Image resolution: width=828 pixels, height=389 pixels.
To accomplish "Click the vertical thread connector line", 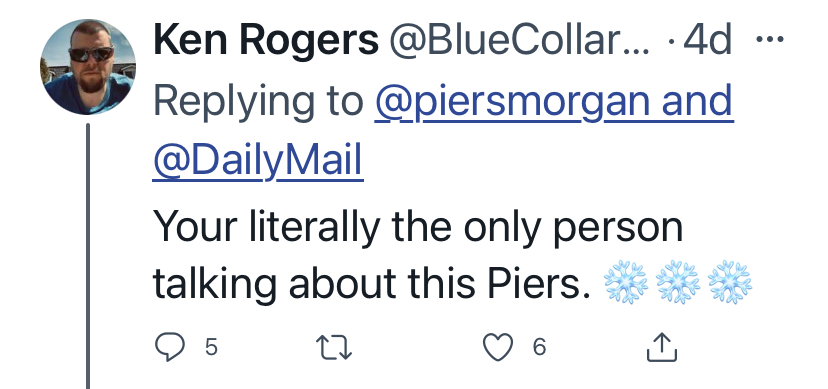I will (x=88, y=256).
